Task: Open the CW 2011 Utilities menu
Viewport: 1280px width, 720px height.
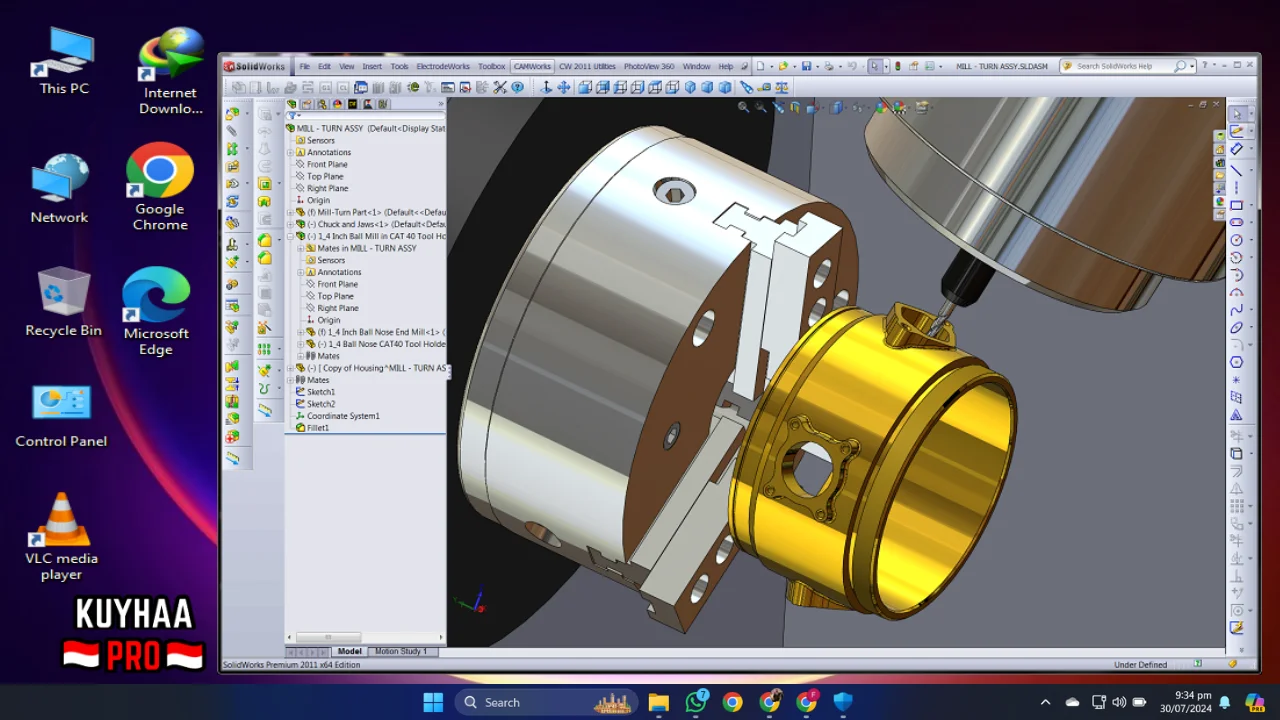Action: 587,66
